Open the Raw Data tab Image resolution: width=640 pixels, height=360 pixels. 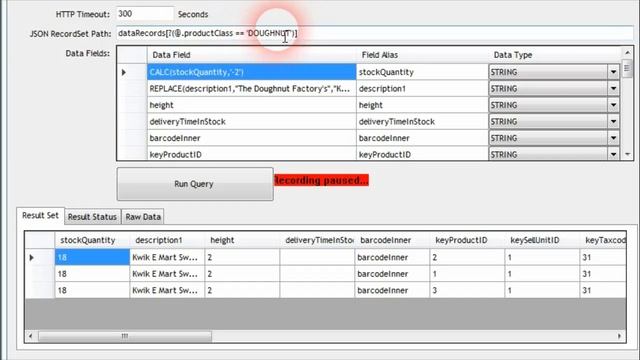143,217
